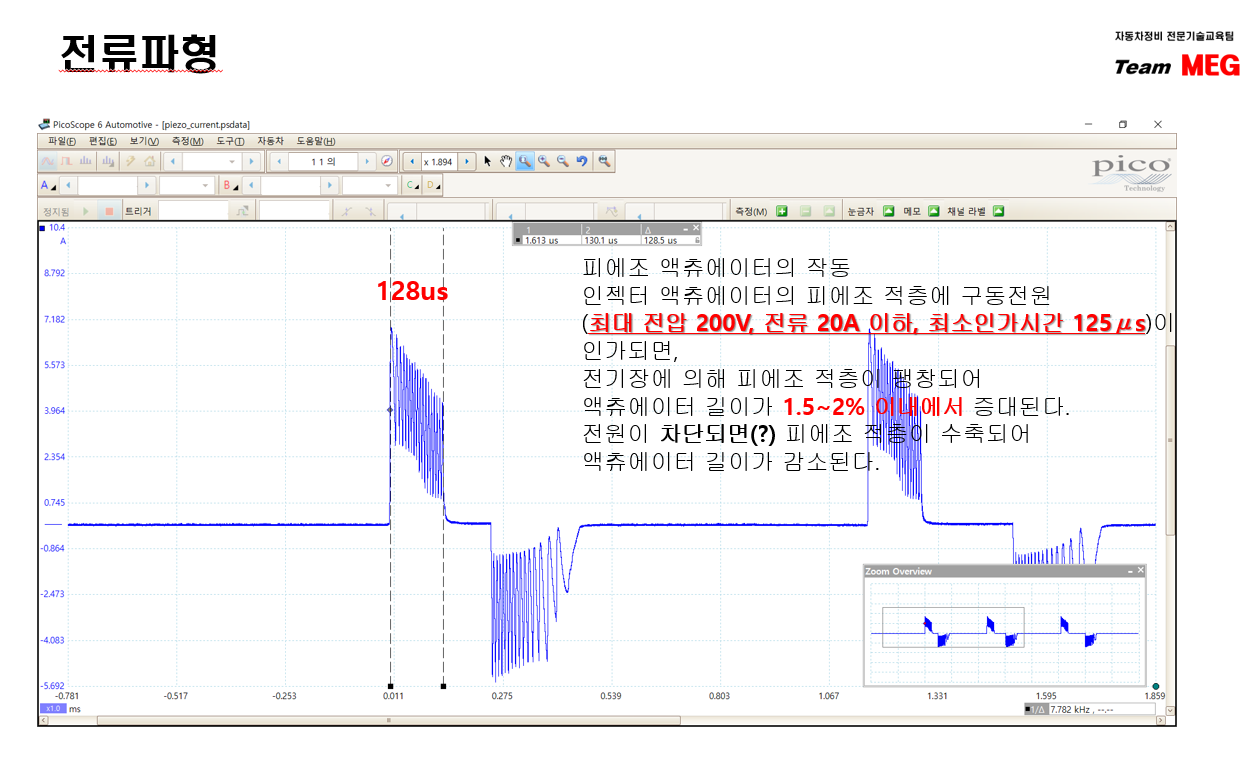
Task: Close the ruler legend box
Action: pyautogui.click(x=696, y=227)
